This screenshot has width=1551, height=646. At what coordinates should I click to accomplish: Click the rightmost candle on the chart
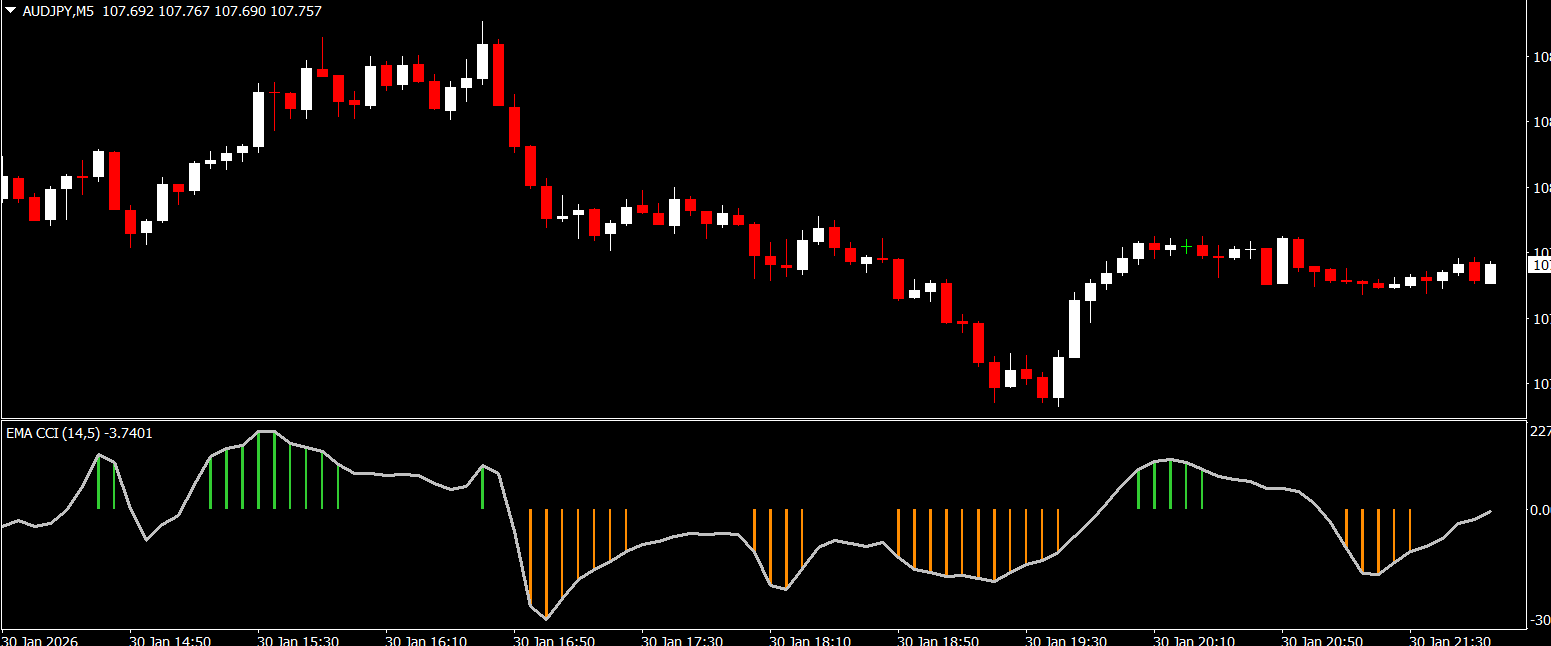(x=1490, y=273)
